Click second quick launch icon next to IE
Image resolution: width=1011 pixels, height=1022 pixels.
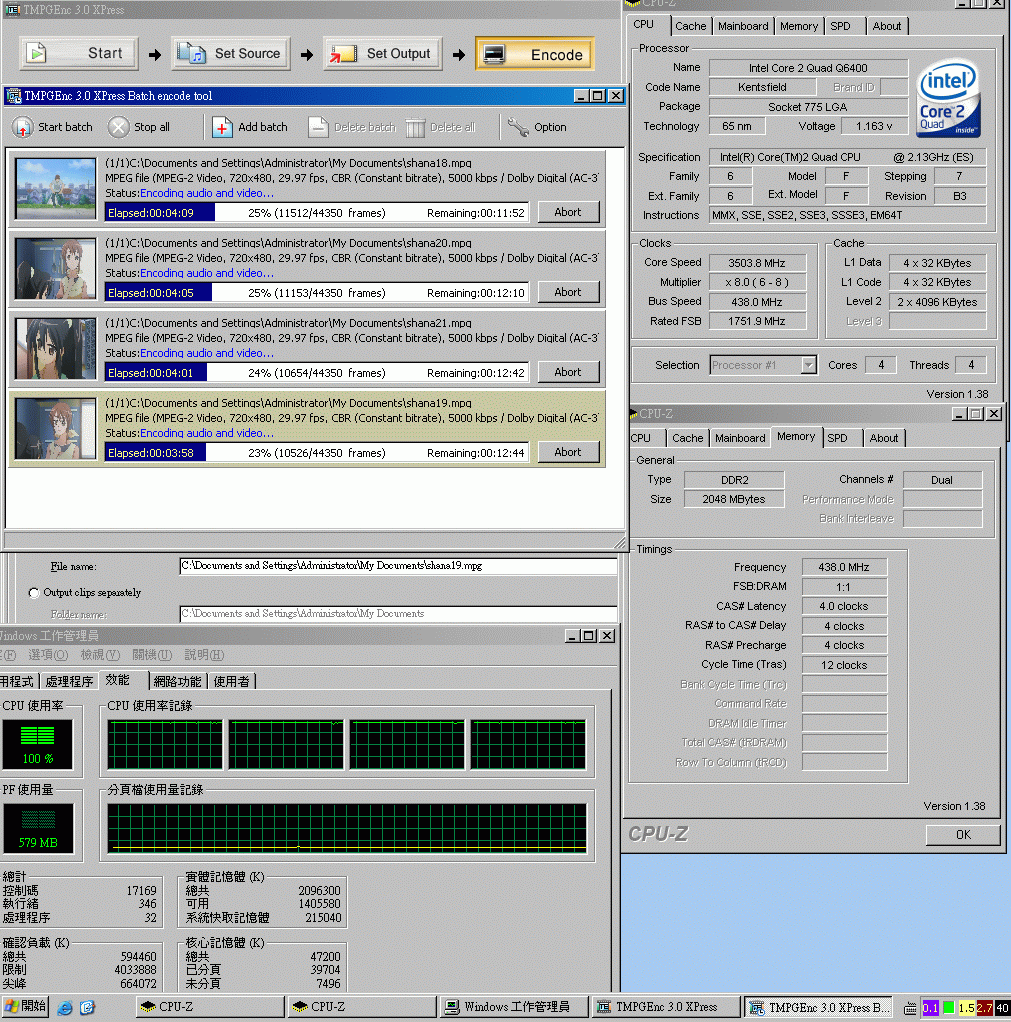tap(87, 1007)
